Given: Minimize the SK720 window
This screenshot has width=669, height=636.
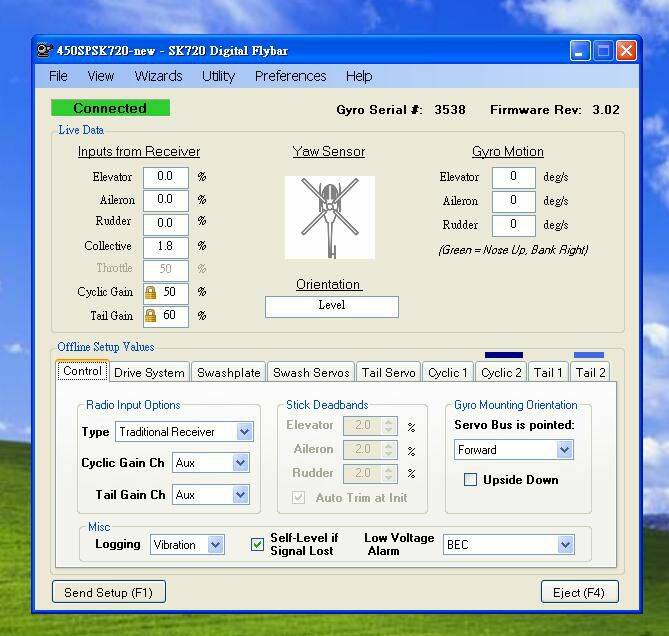Looking at the screenshot, I should click(x=580, y=51).
